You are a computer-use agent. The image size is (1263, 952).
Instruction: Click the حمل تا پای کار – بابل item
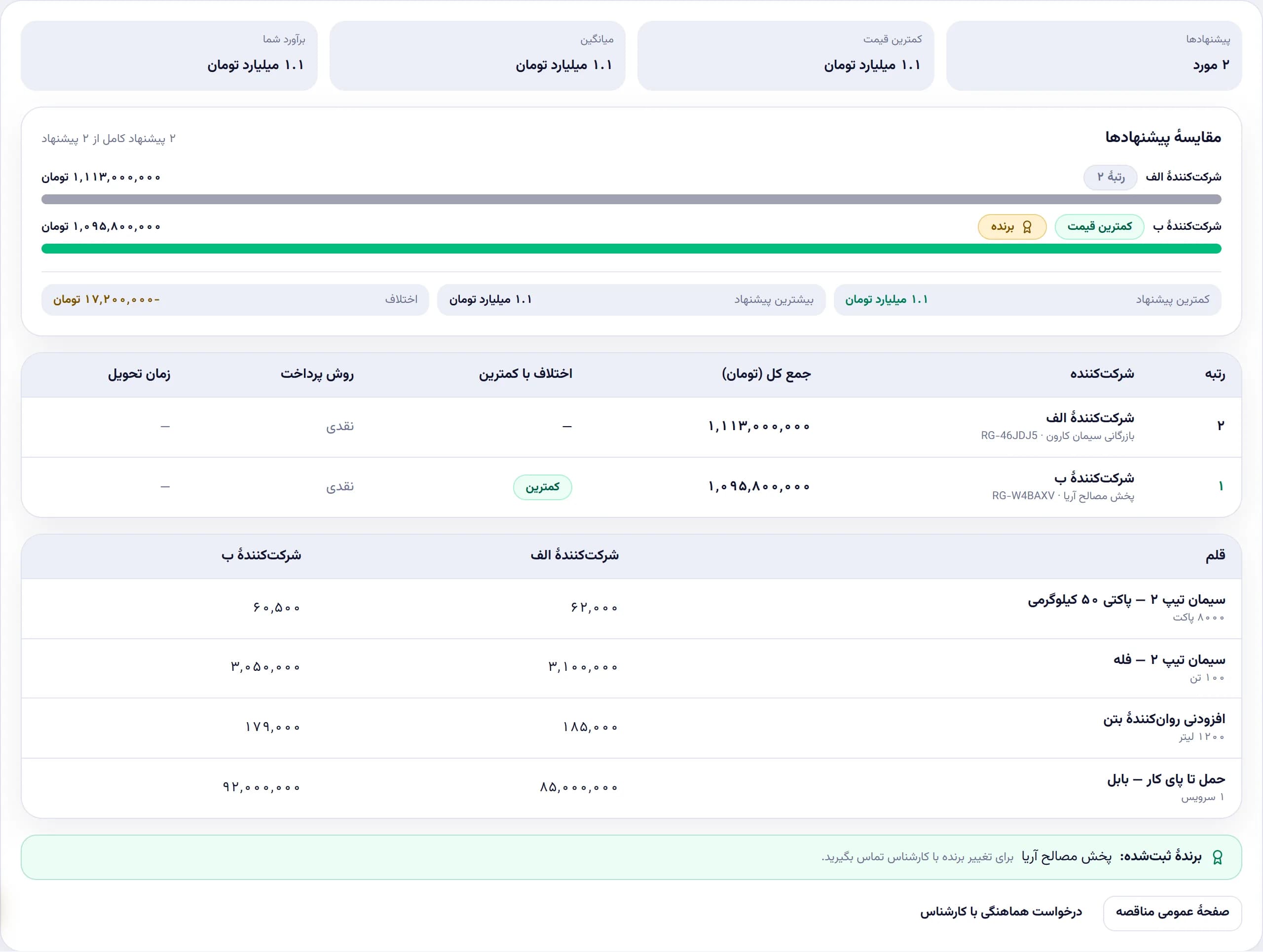pos(1166,780)
